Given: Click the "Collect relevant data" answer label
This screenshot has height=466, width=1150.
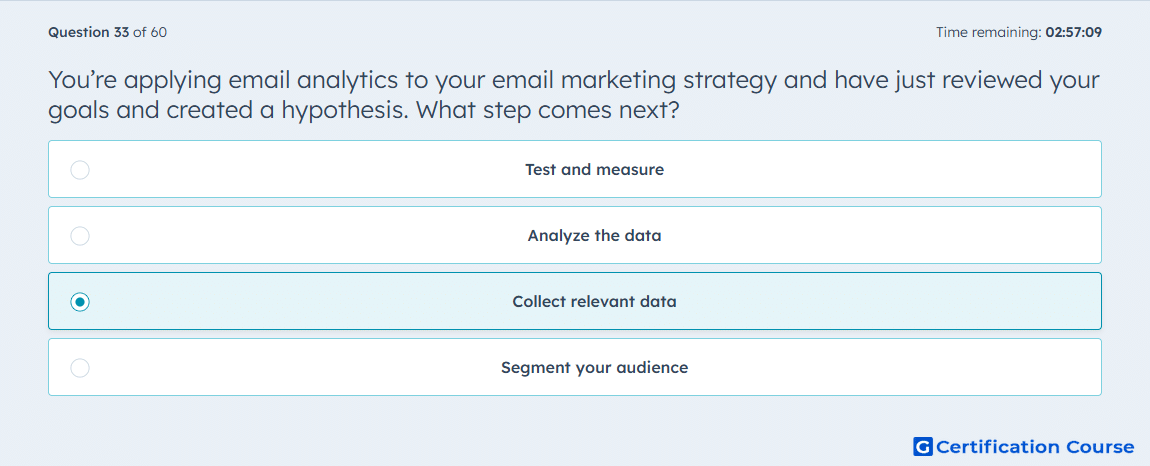Looking at the screenshot, I should pos(594,302).
